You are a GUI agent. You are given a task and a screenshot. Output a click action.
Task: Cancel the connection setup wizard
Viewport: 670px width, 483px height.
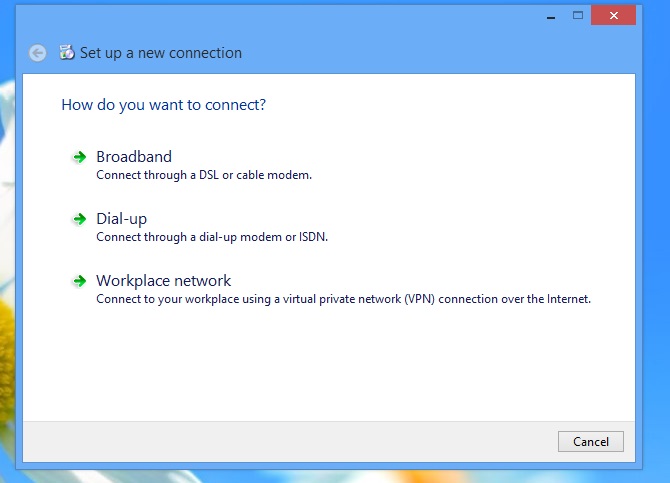pyautogui.click(x=591, y=442)
